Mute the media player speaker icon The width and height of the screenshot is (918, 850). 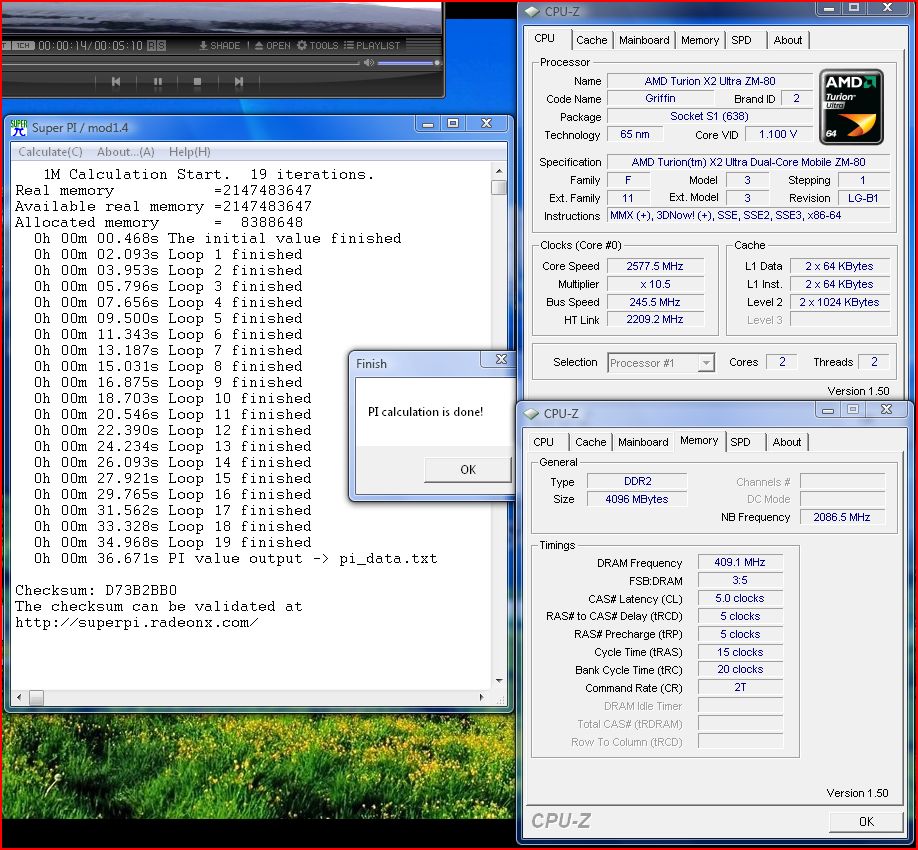click(x=368, y=63)
